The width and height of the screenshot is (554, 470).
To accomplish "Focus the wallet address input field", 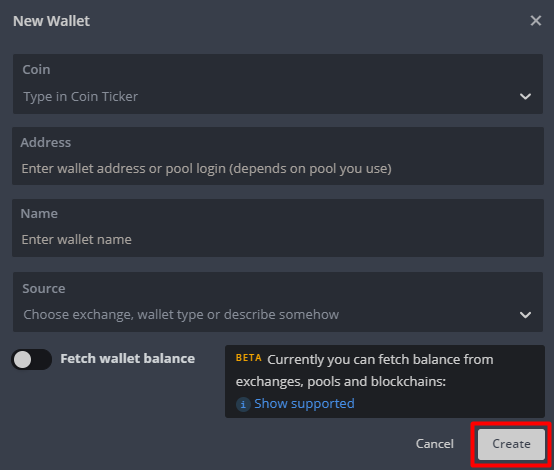I will 278,169.
